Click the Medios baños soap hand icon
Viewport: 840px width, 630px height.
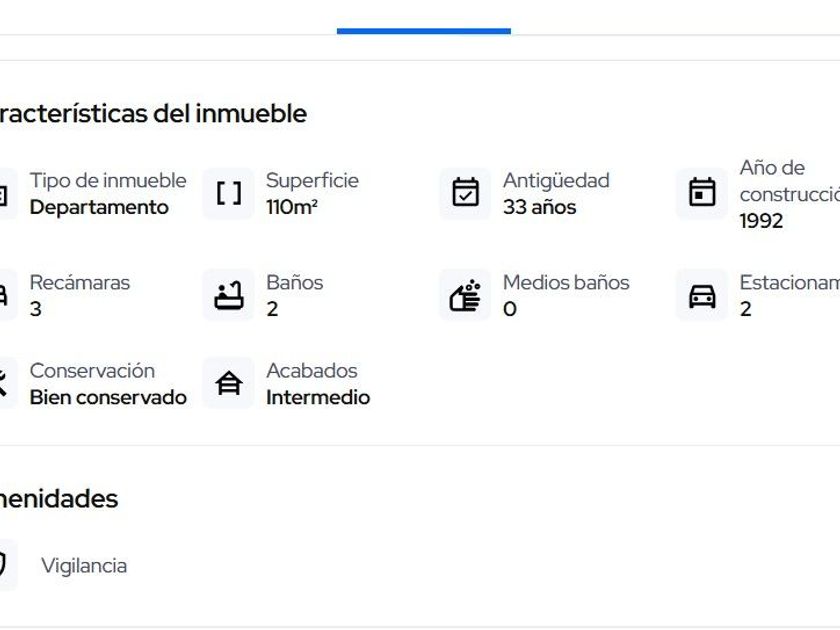(x=465, y=295)
